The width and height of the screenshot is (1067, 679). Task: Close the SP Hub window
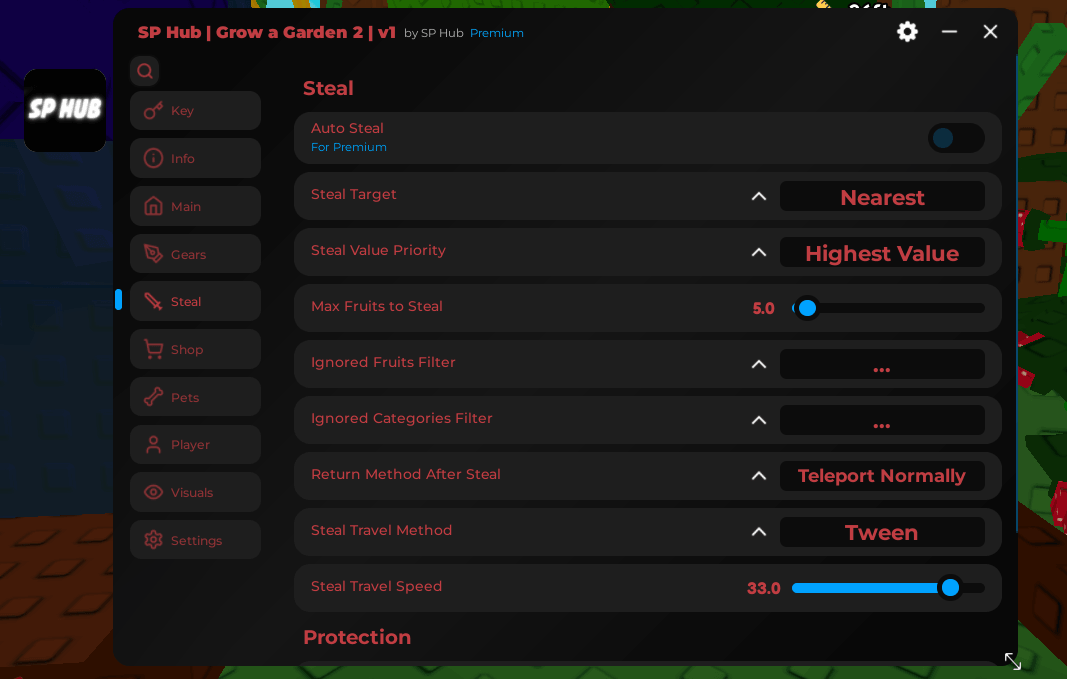click(x=990, y=32)
